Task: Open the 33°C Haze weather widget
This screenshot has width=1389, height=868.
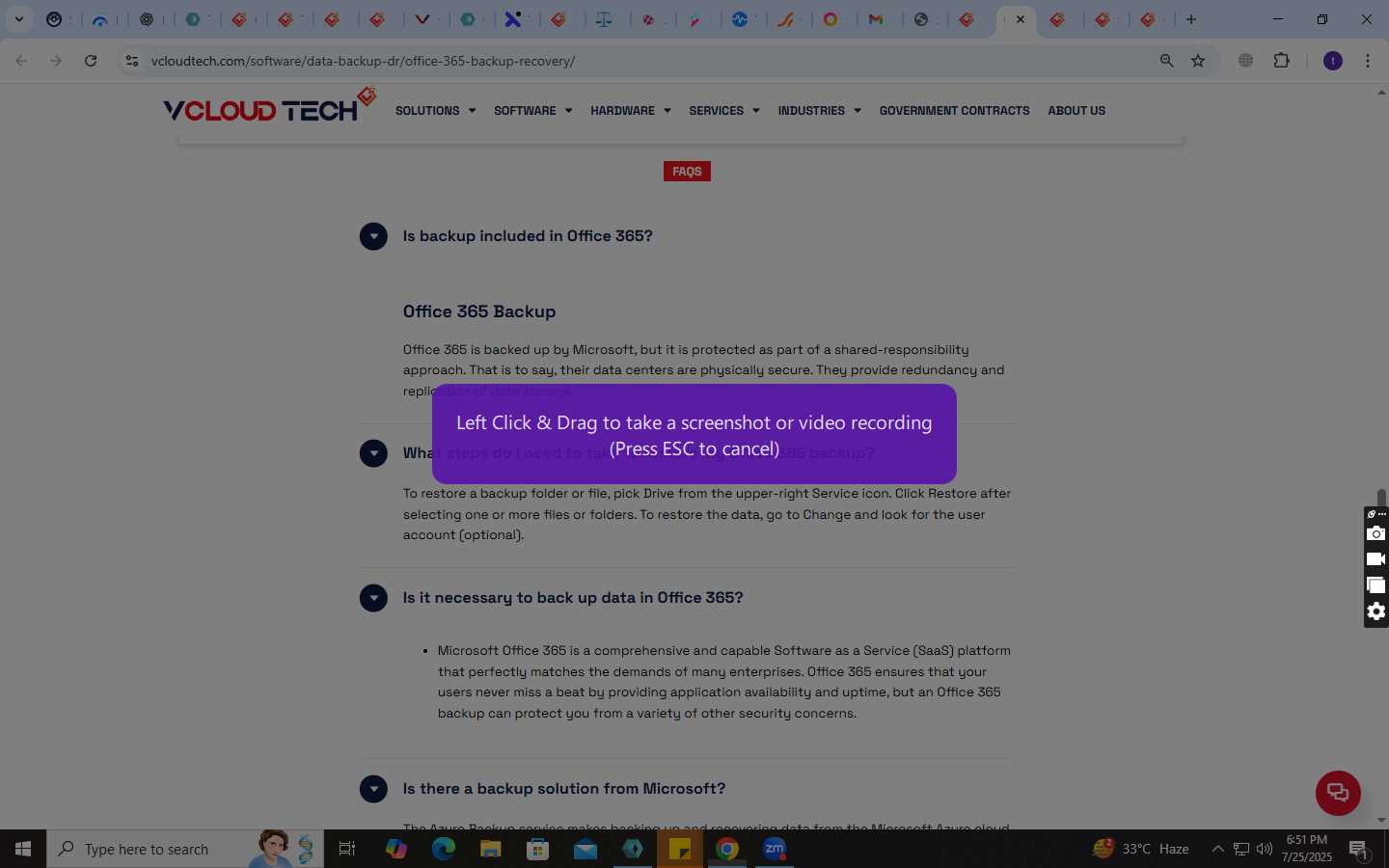Action: click(x=1141, y=849)
